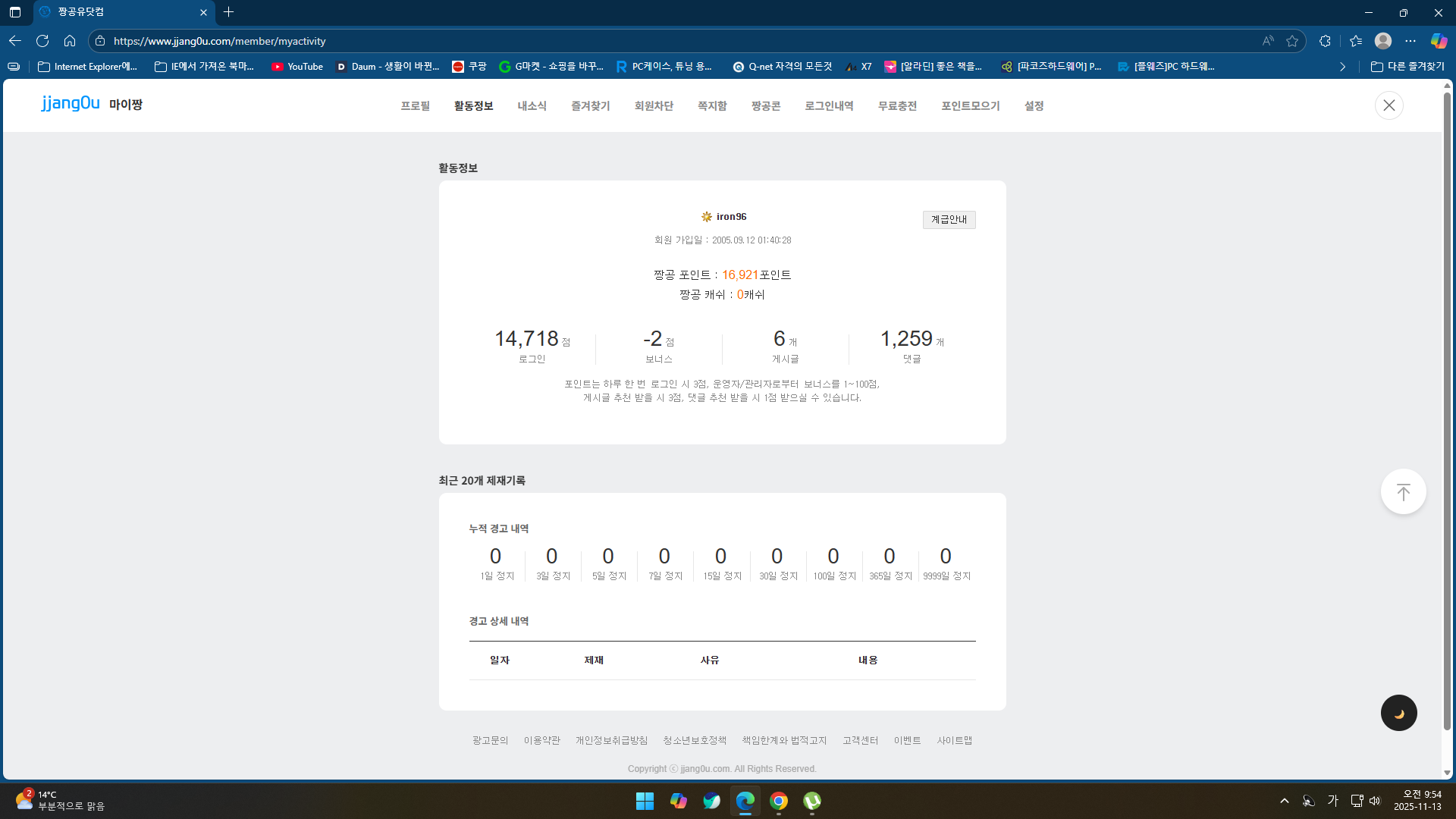Screen dimensions: 1456x819
Task: Open the 고객센터 footer link
Action: (860, 740)
